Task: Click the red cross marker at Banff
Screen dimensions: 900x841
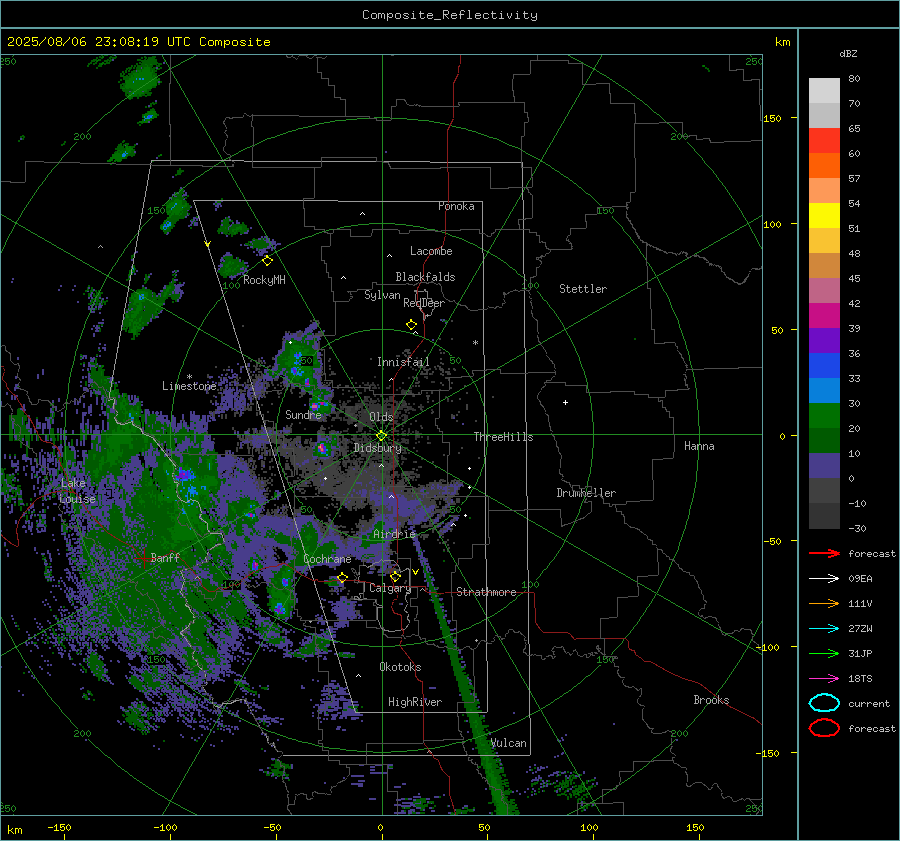Action: (x=143, y=558)
